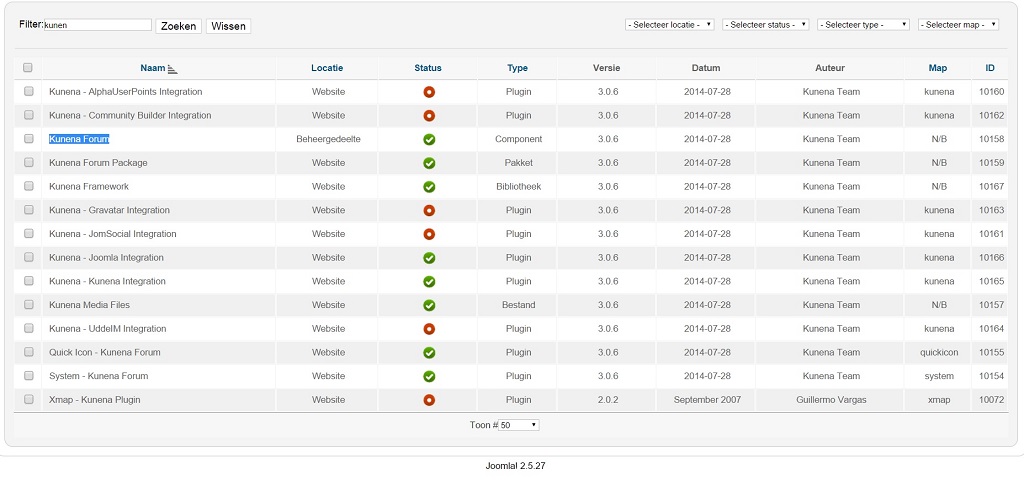
Task: Disable Quick Icon - Kunena Forum status icon
Action: tap(429, 353)
